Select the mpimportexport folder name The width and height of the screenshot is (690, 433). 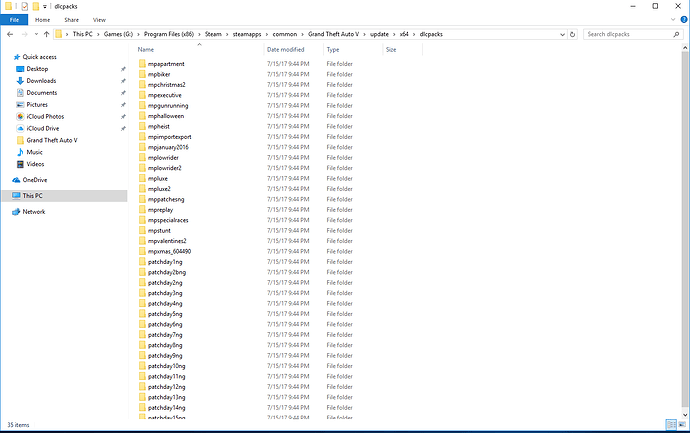pos(169,137)
